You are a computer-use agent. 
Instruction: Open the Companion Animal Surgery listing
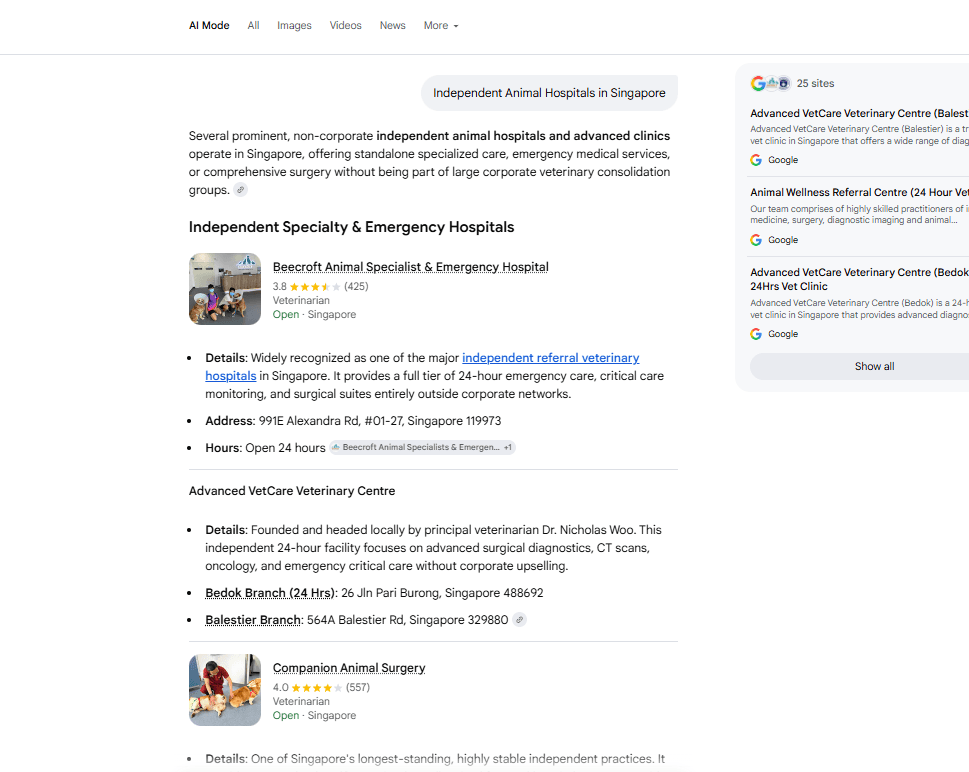click(x=349, y=668)
